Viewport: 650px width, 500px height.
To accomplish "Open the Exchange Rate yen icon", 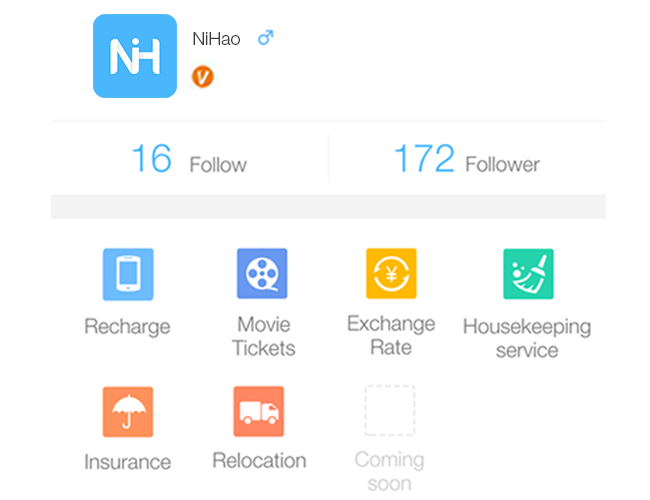I will (391, 273).
